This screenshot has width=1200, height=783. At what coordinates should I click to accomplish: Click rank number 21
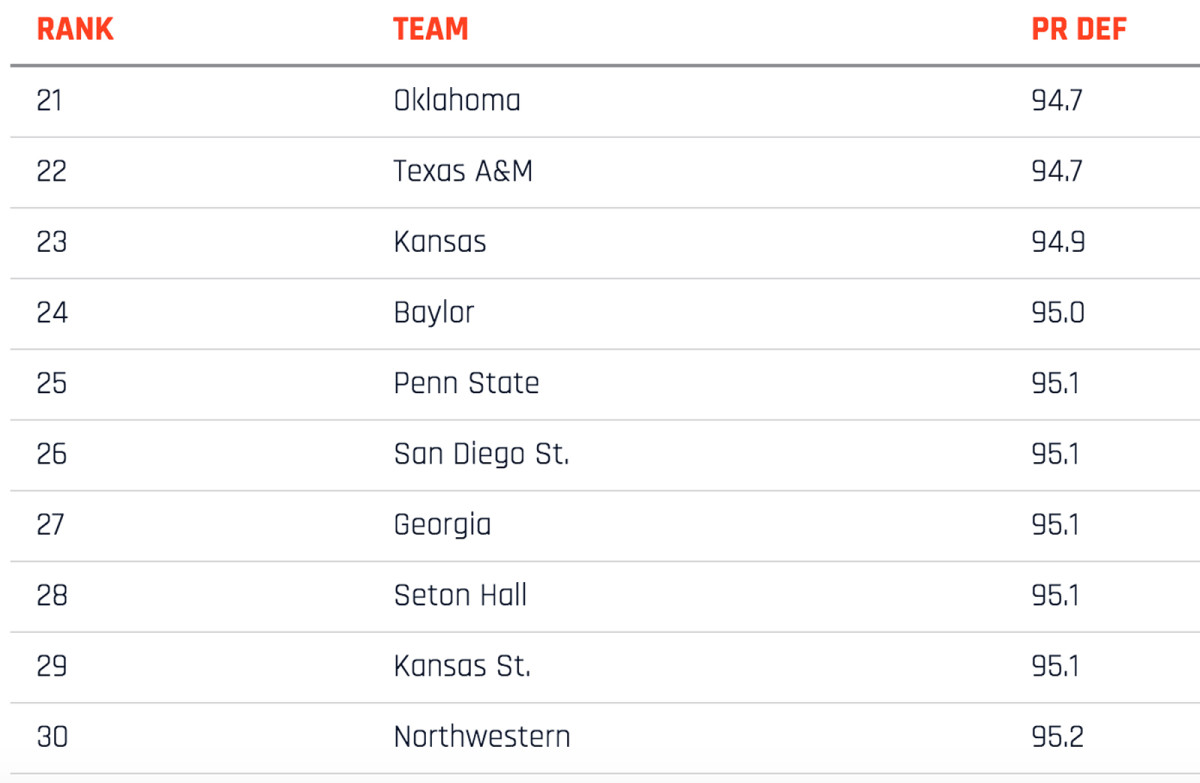click(x=49, y=100)
